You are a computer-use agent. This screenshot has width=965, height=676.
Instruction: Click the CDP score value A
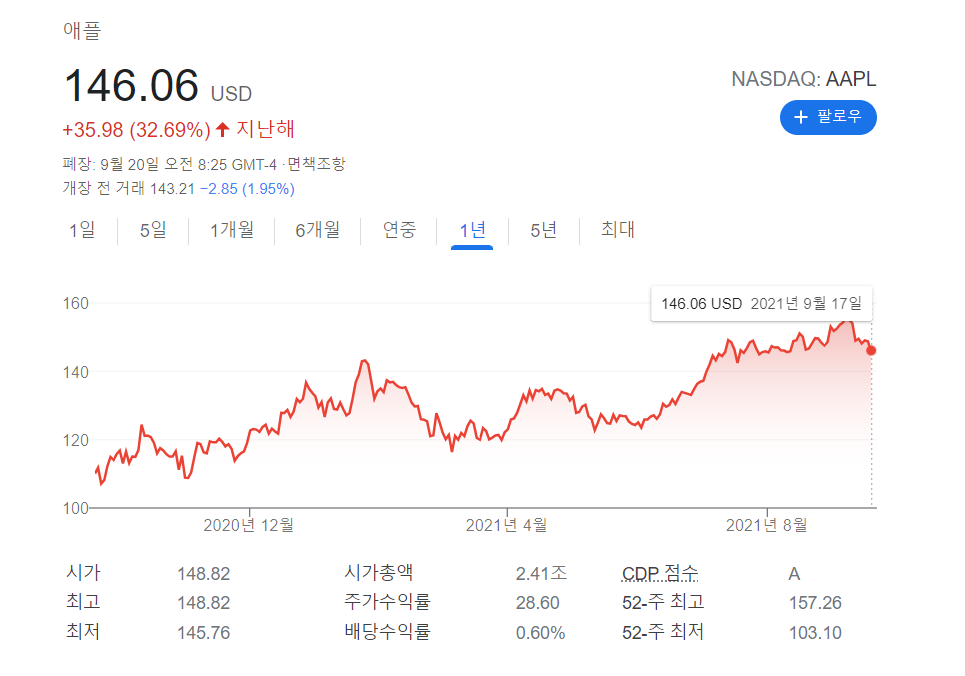[x=794, y=574]
